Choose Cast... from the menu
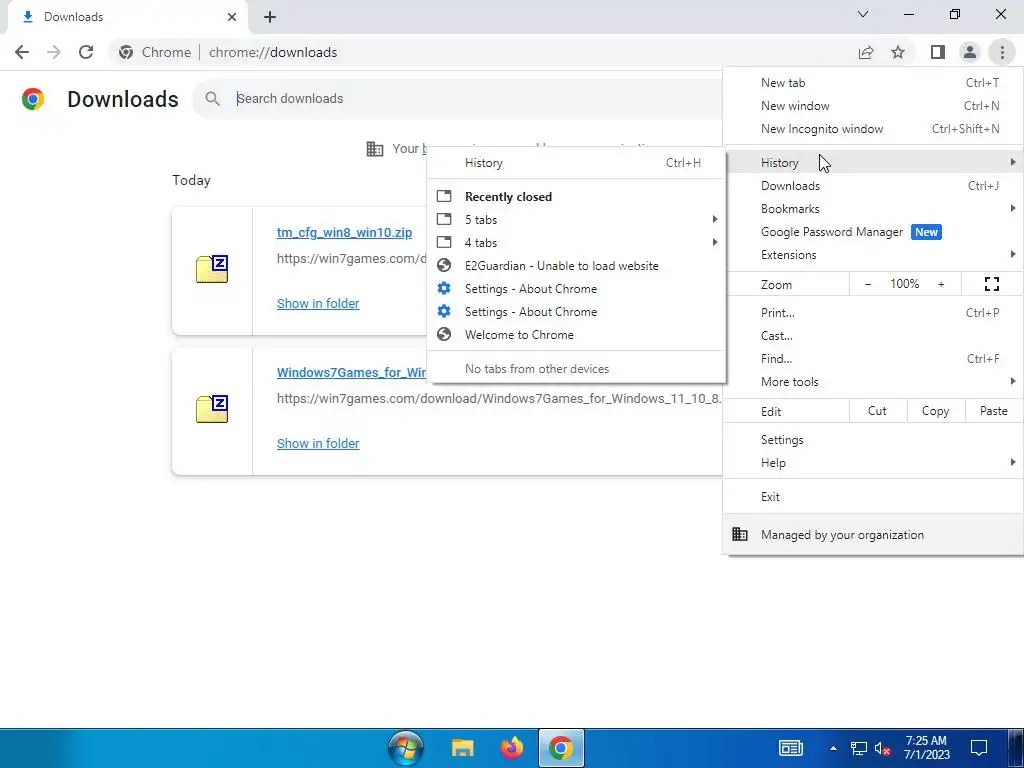The width and height of the screenshot is (1024, 768). (873, 336)
